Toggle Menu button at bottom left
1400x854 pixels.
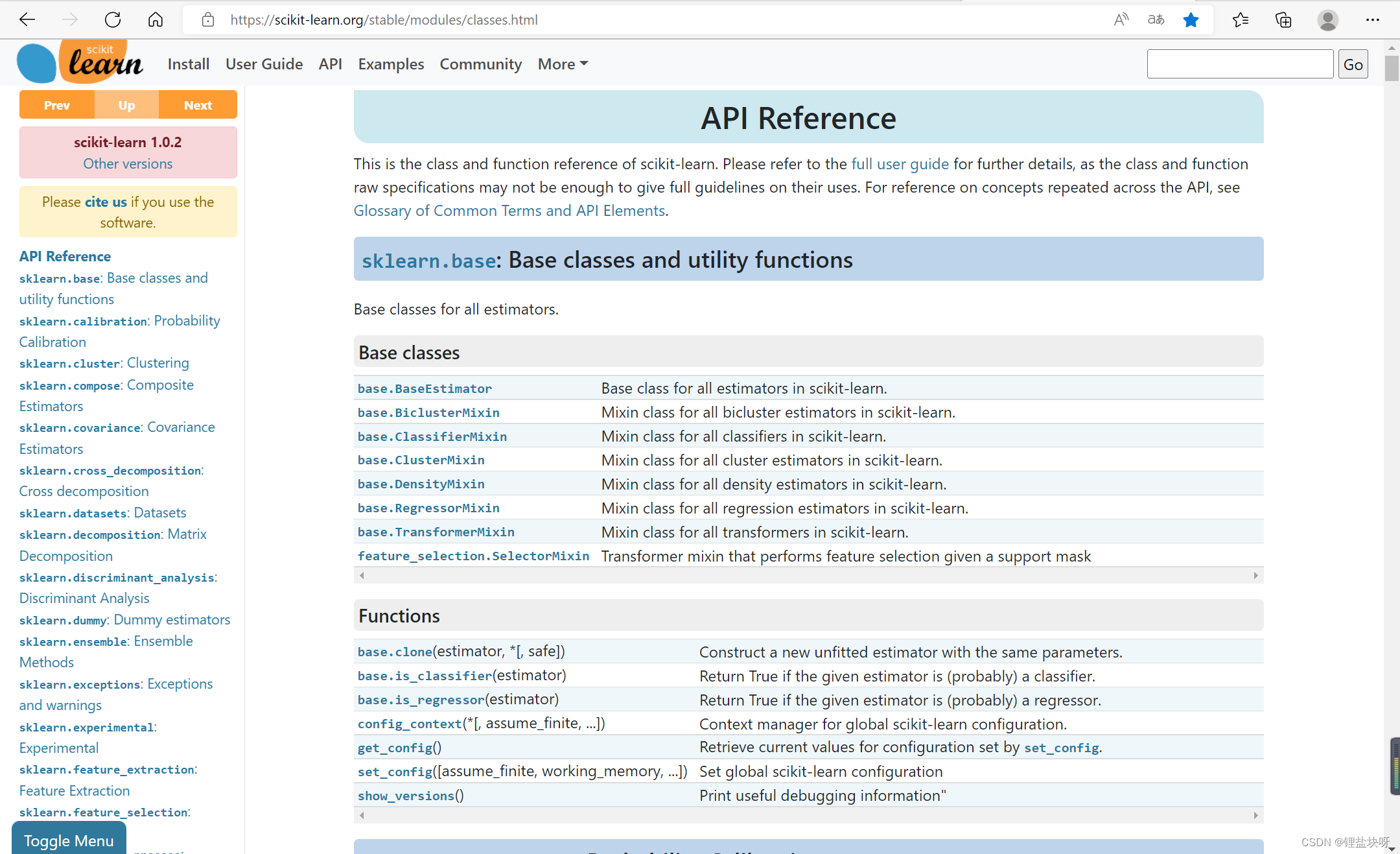tap(69, 840)
